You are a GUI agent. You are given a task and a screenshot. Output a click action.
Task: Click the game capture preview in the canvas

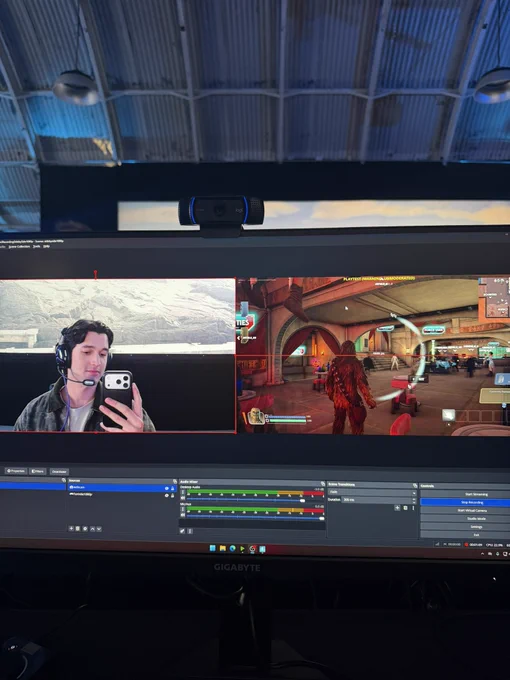tap(373, 356)
